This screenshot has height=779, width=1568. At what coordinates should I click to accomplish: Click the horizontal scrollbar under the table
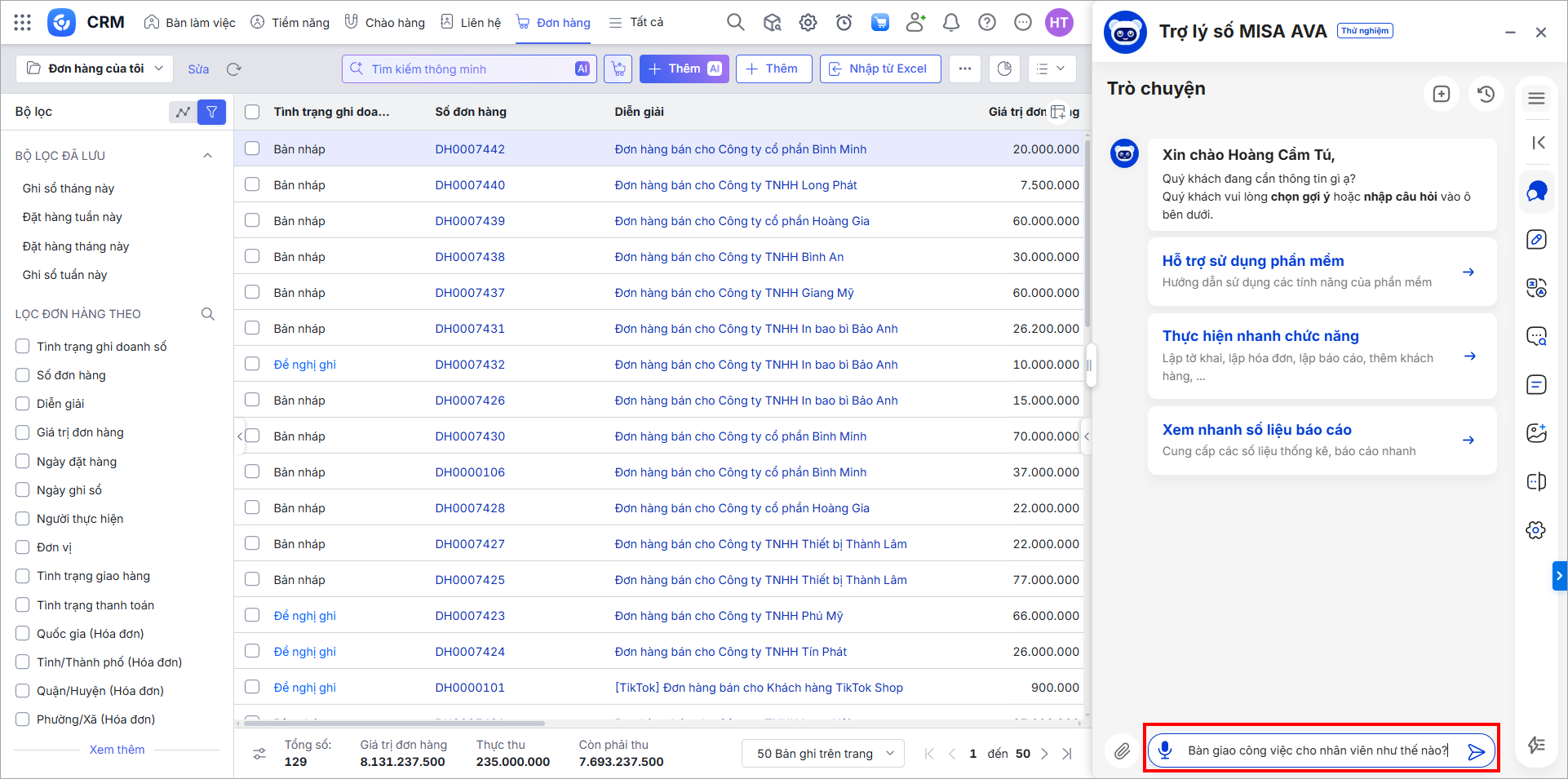(395, 723)
